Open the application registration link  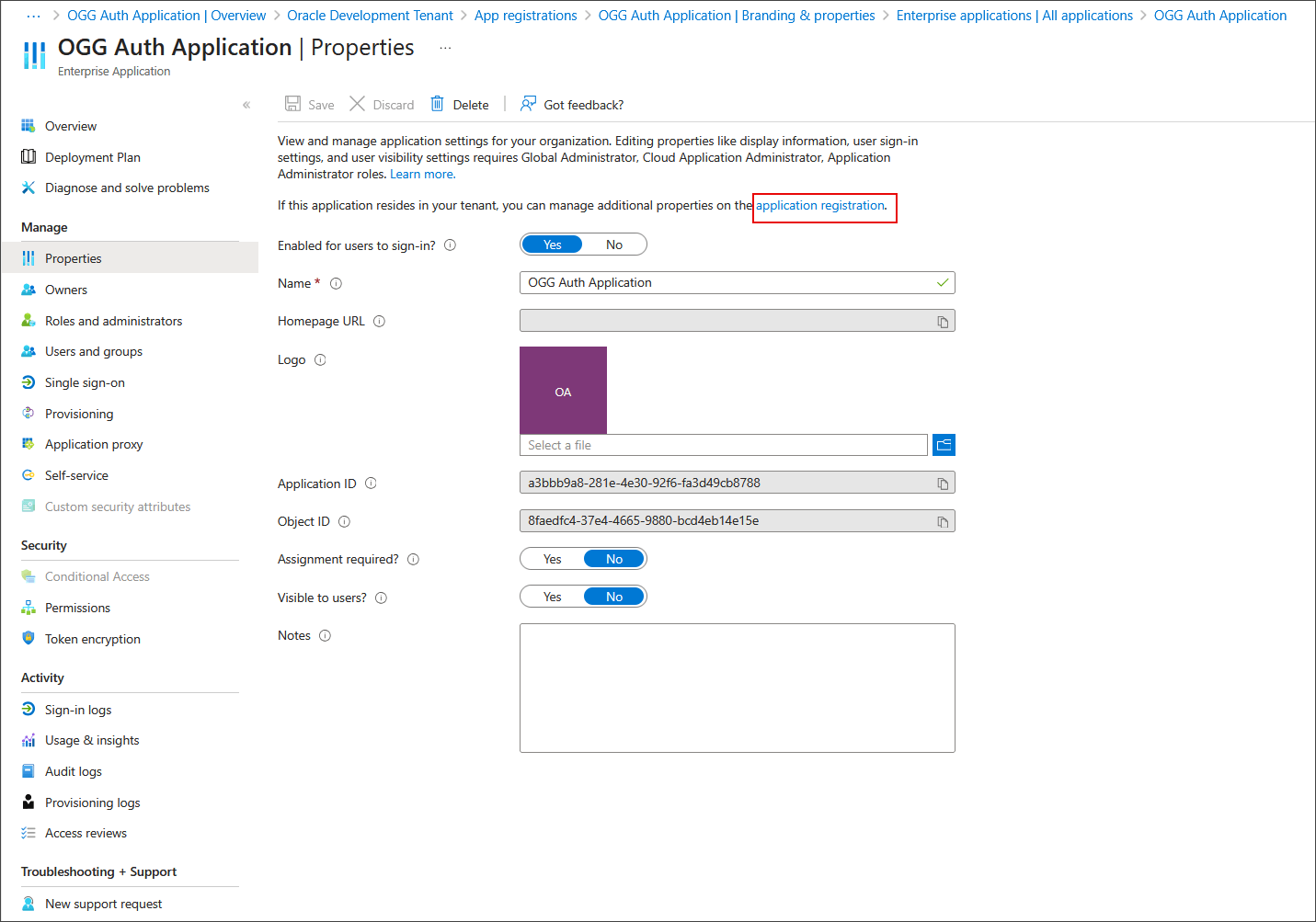pyautogui.click(x=819, y=205)
